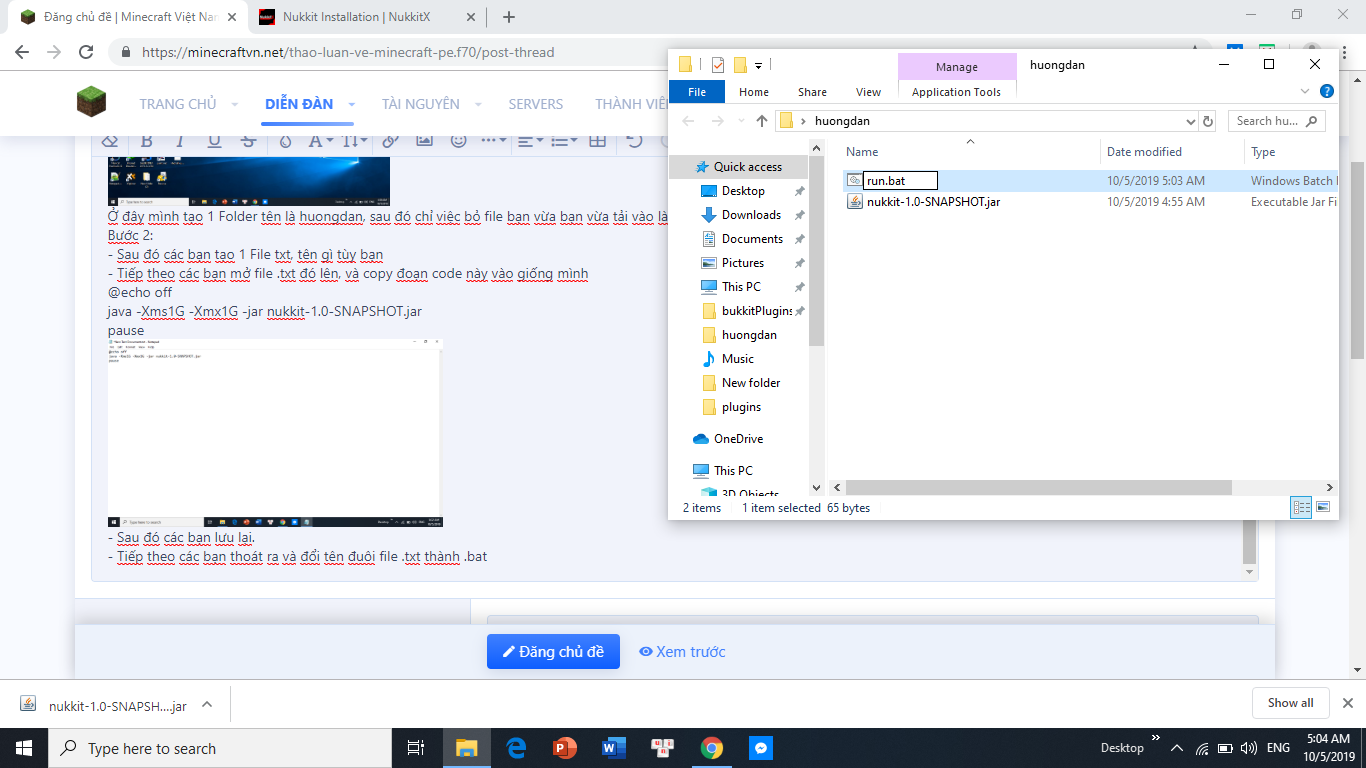Select Downloads in Quick access pane
Viewport: 1366px width, 768px height.
pyautogui.click(x=751, y=215)
